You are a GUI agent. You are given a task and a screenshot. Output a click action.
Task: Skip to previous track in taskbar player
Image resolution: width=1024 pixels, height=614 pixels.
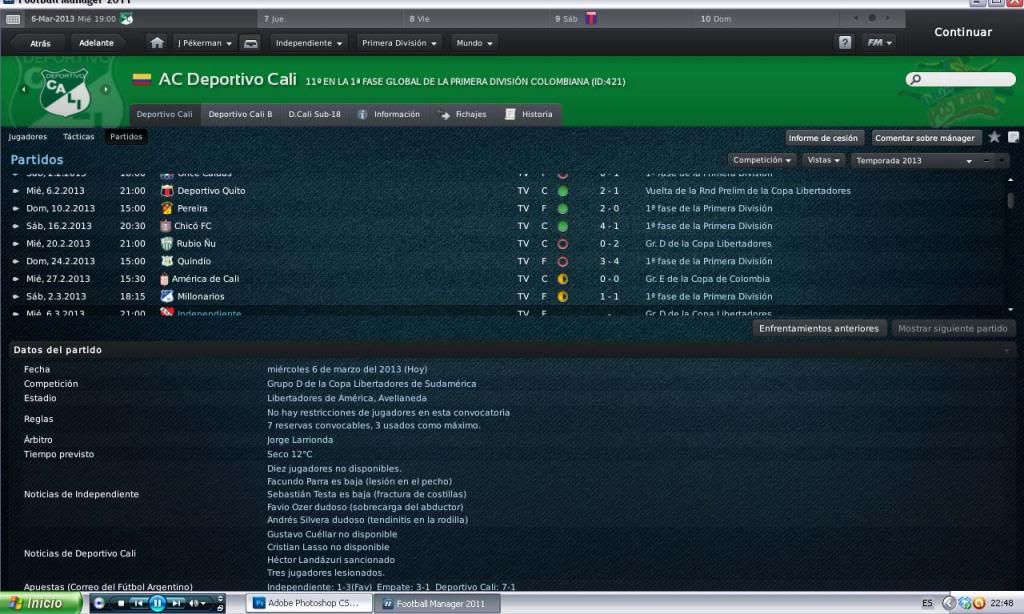click(x=138, y=604)
